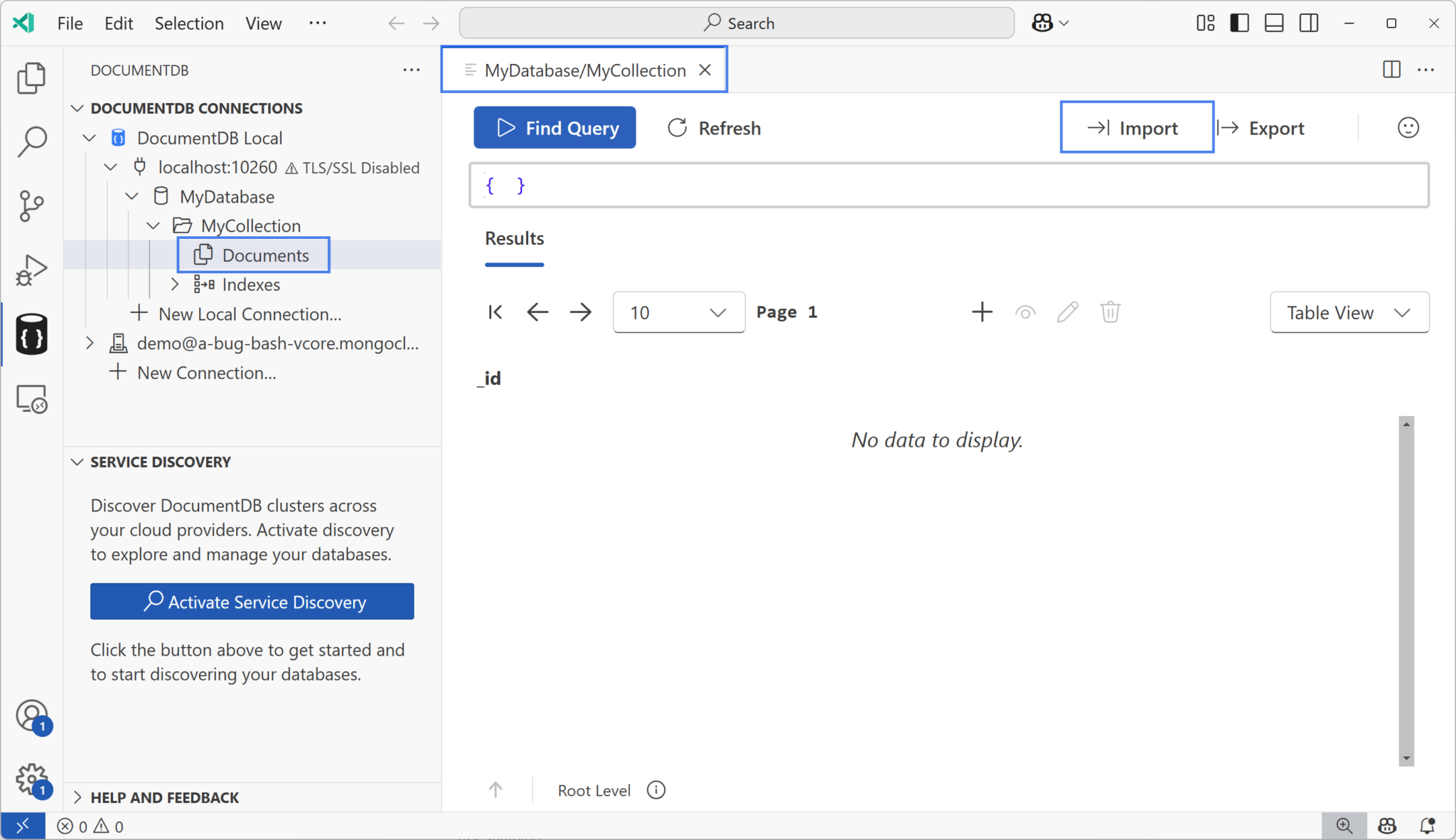Click the delete document trash icon
The height and width of the screenshot is (840, 1456).
click(1110, 312)
